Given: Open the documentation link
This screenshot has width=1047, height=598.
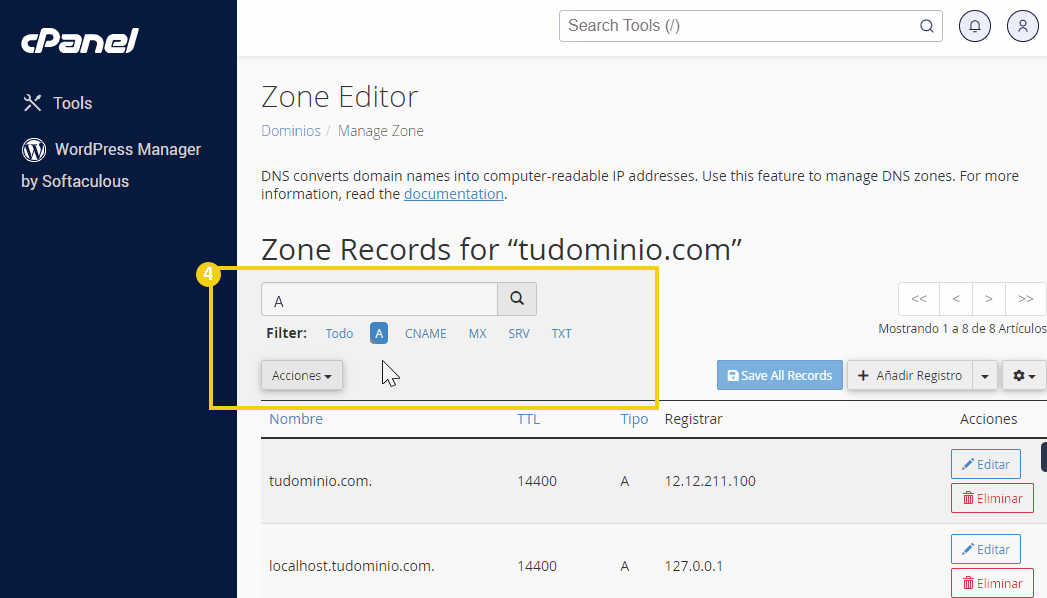Looking at the screenshot, I should tap(453, 194).
